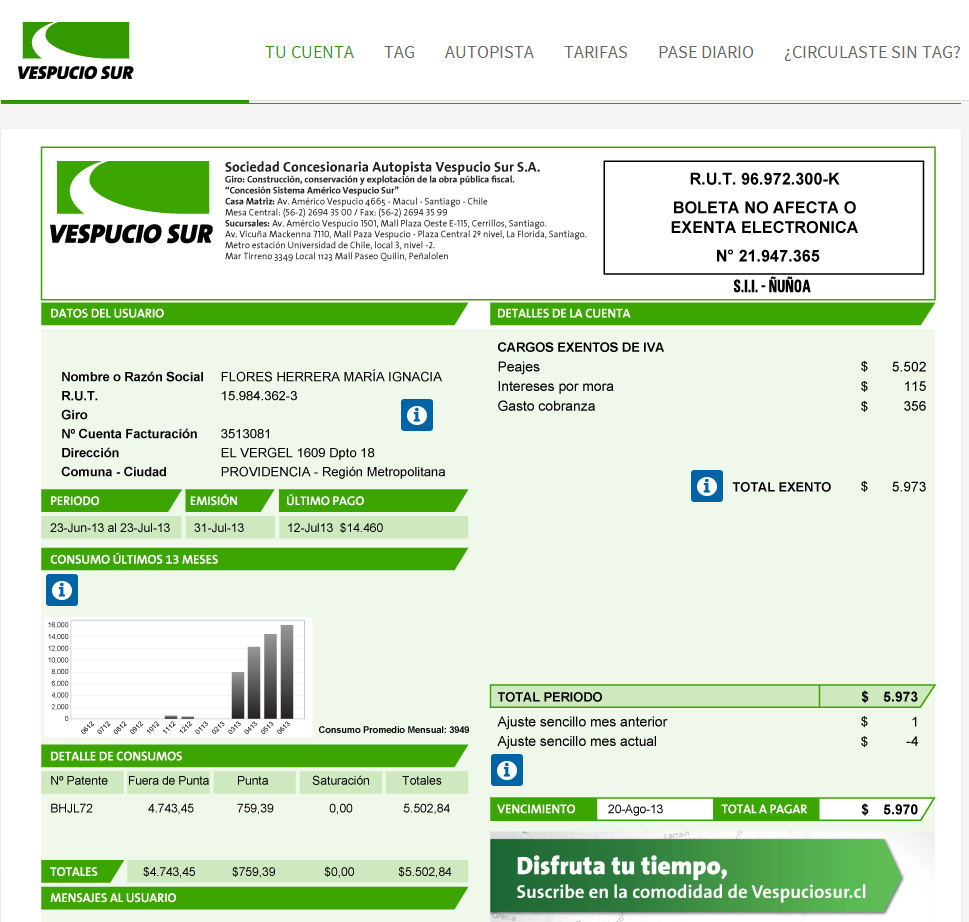Click the totals row amount $5.502,84
Image resolution: width=969 pixels, height=922 pixels.
pos(425,872)
